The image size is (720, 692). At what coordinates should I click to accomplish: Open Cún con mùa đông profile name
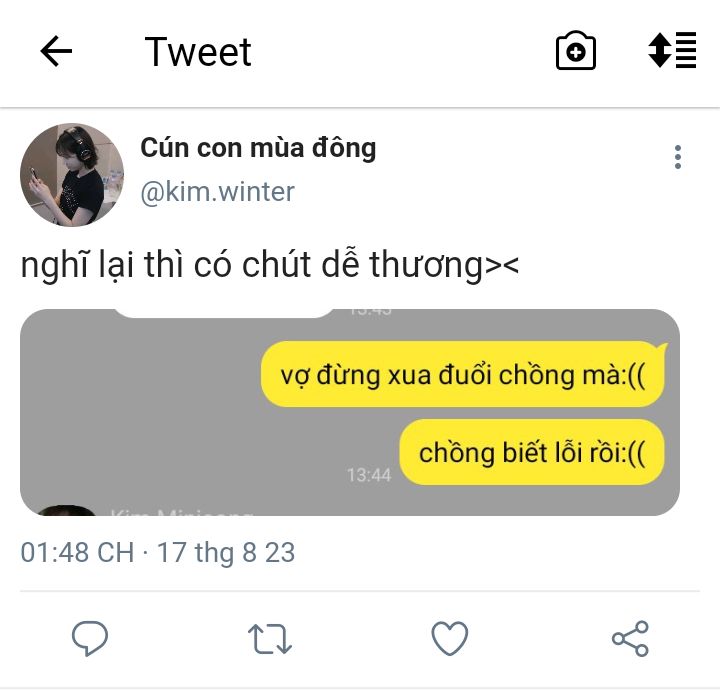258,148
